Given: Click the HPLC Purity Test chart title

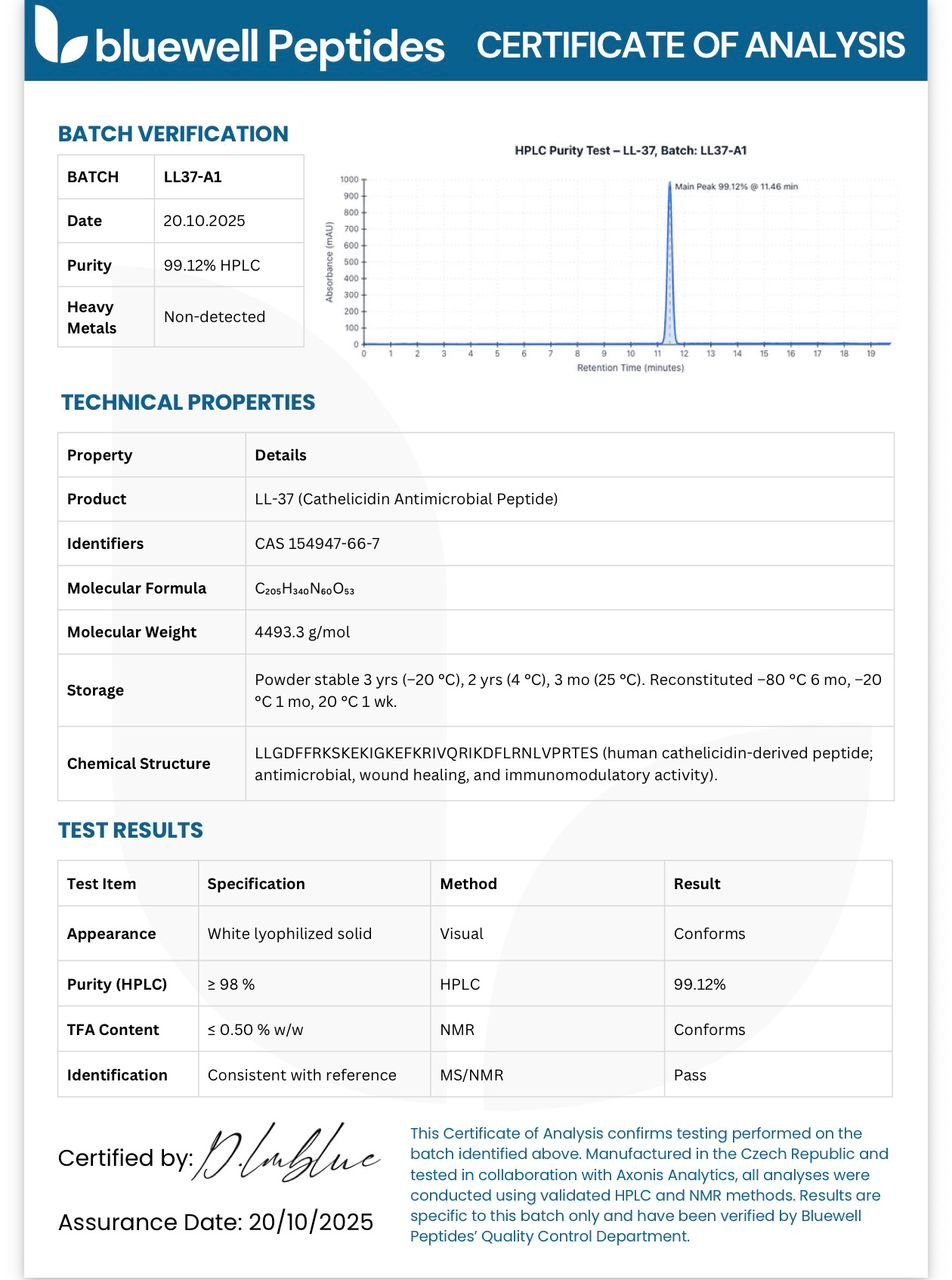Looking at the screenshot, I should (x=631, y=151).
